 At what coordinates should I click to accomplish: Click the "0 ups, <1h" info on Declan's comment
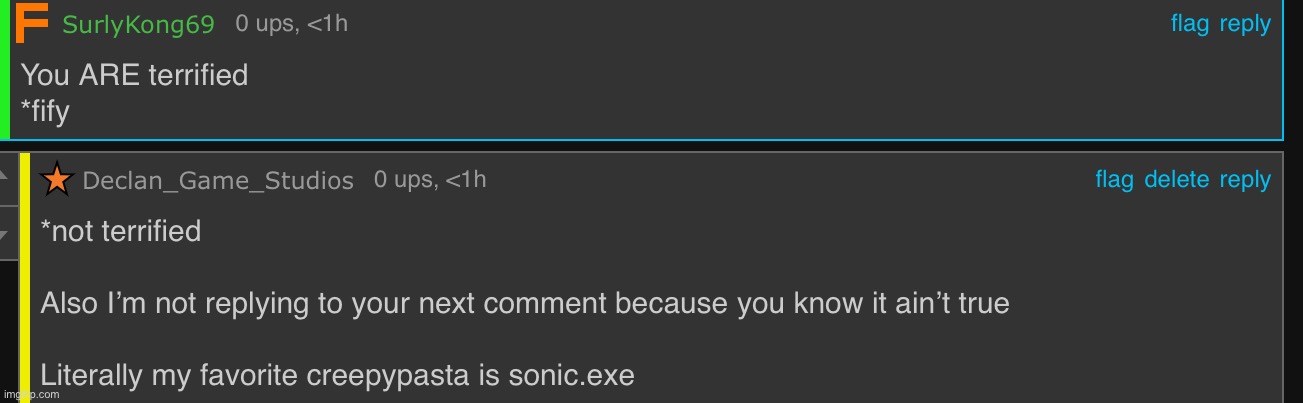tap(430, 180)
